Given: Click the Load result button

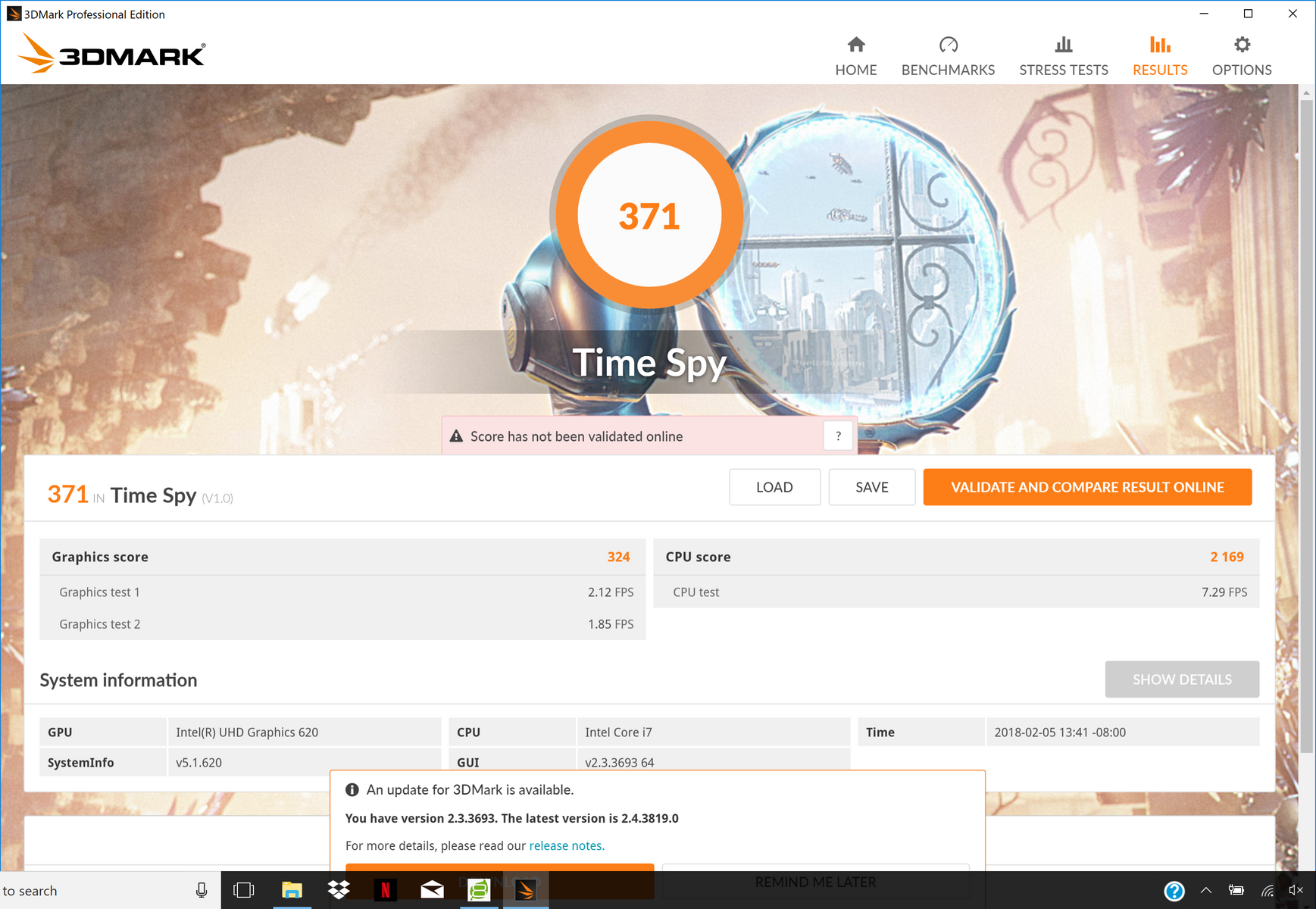Looking at the screenshot, I should pos(774,487).
